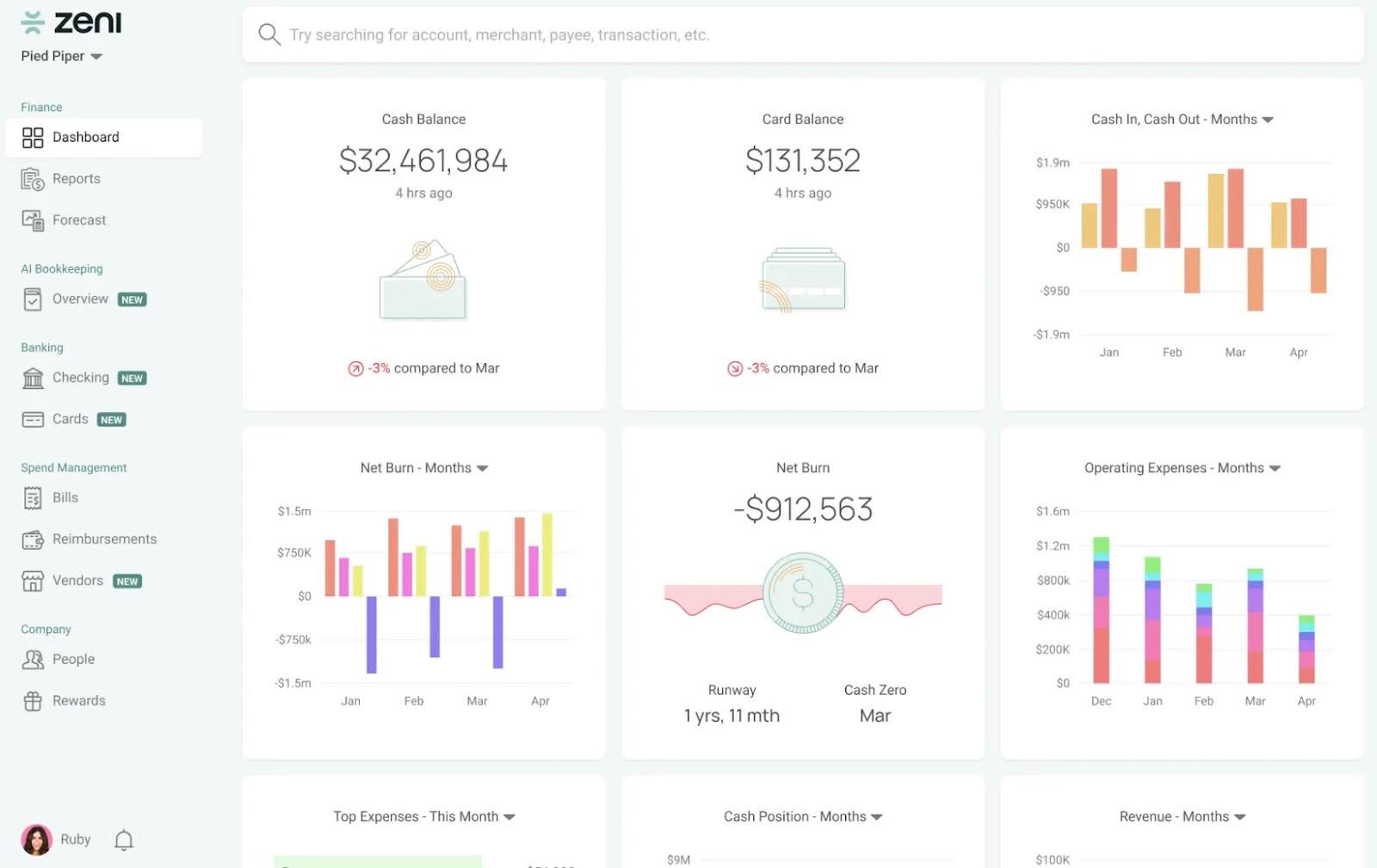Click the Reimbursements icon
The width and height of the screenshot is (1377, 868).
click(32, 539)
